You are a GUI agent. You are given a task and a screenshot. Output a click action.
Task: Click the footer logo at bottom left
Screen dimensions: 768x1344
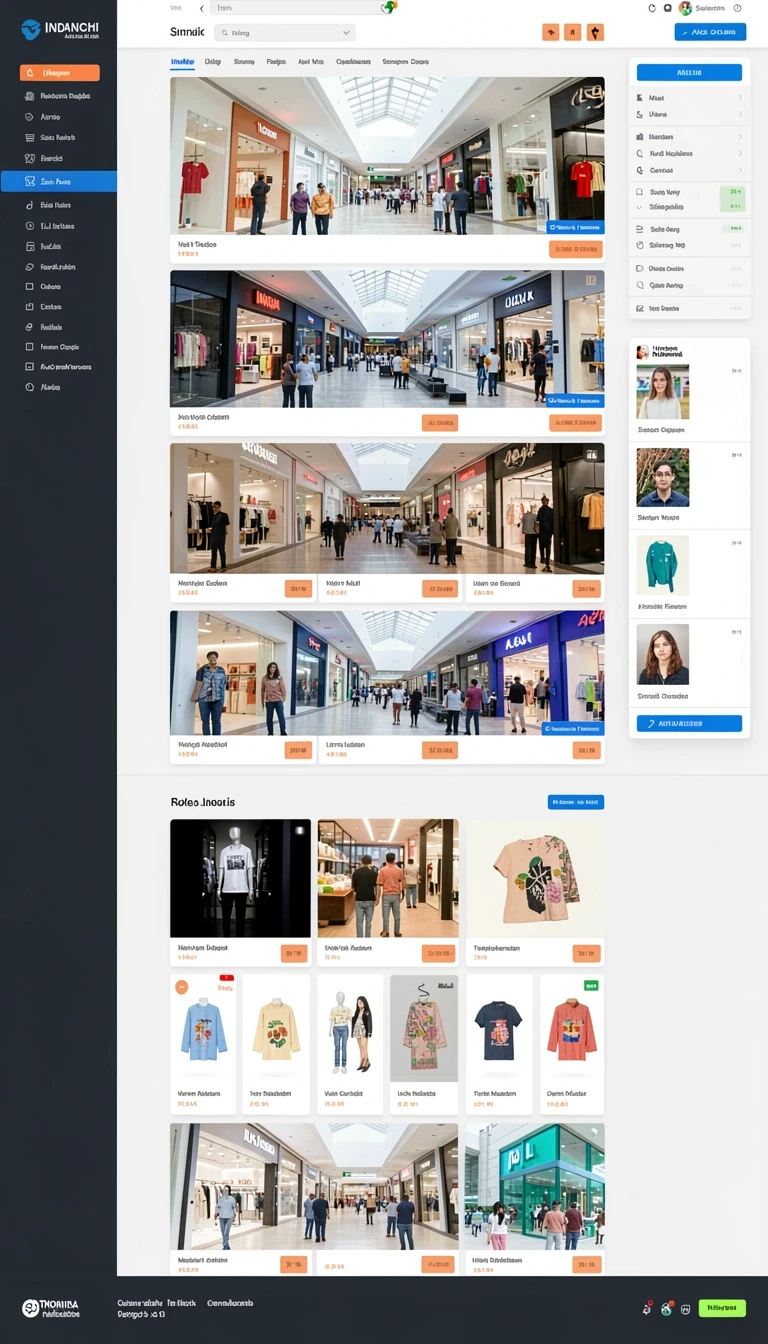click(x=51, y=1308)
